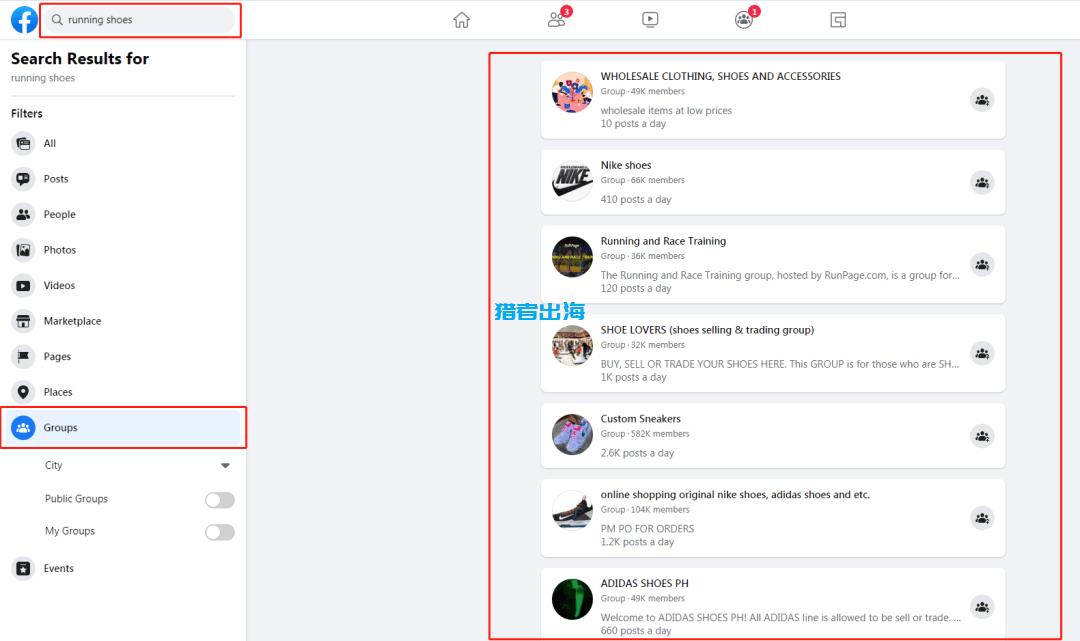Click 'wholesale items at low prices' description
This screenshot has width=1080, height=641.
pos(666,110)
